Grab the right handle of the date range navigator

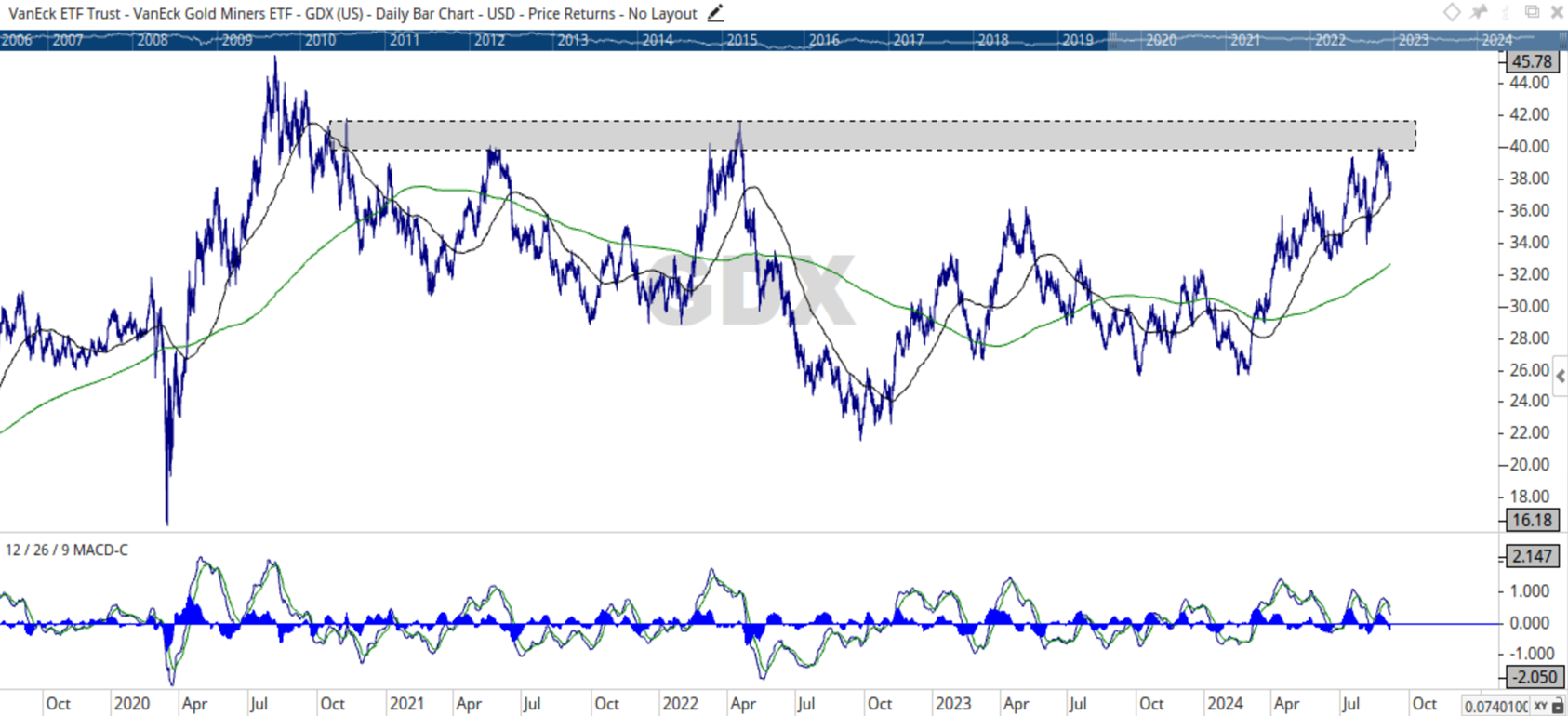pyautogui.click(x=1563, y=40)
